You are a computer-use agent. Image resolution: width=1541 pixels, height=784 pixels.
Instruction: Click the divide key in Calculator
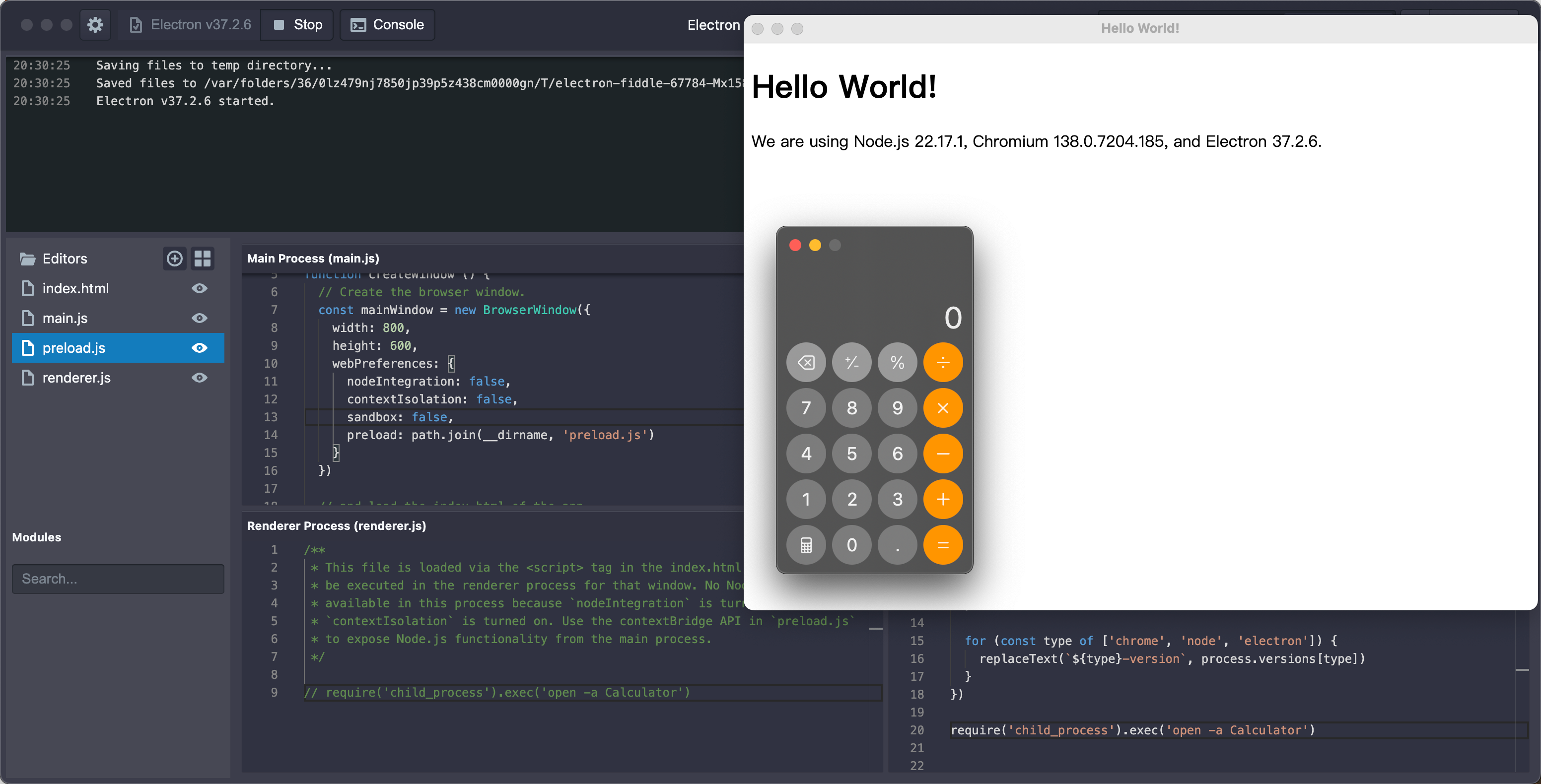pyautogui.click(x=943, y=362)
